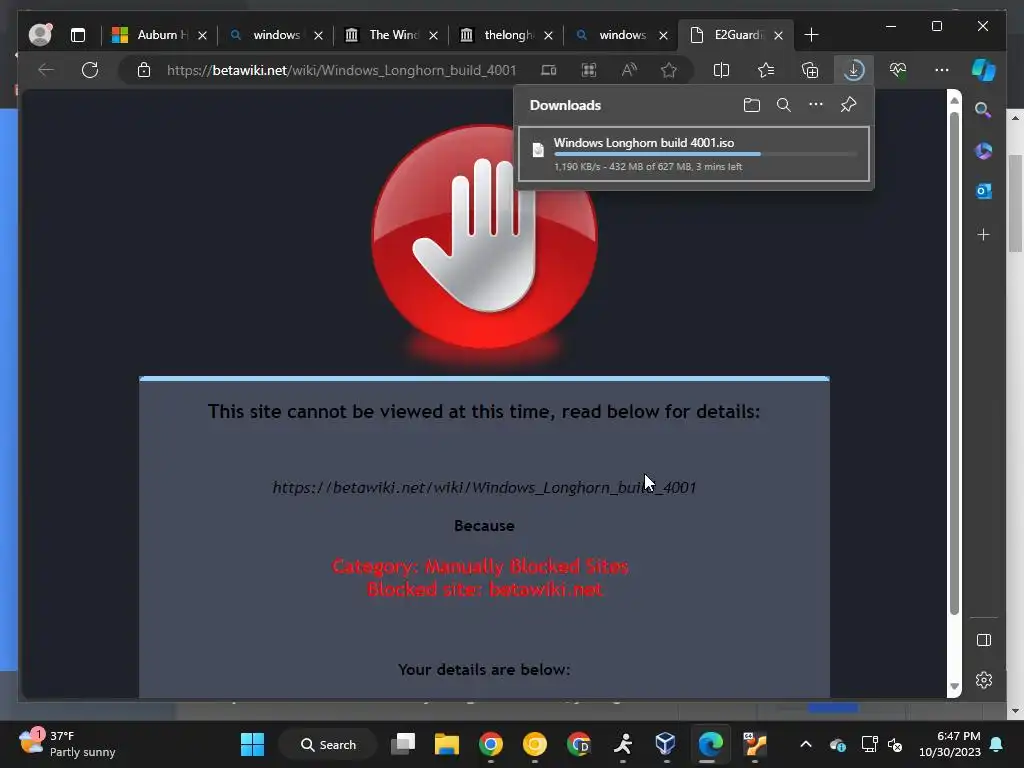Open the Windows Start menu

252,744
